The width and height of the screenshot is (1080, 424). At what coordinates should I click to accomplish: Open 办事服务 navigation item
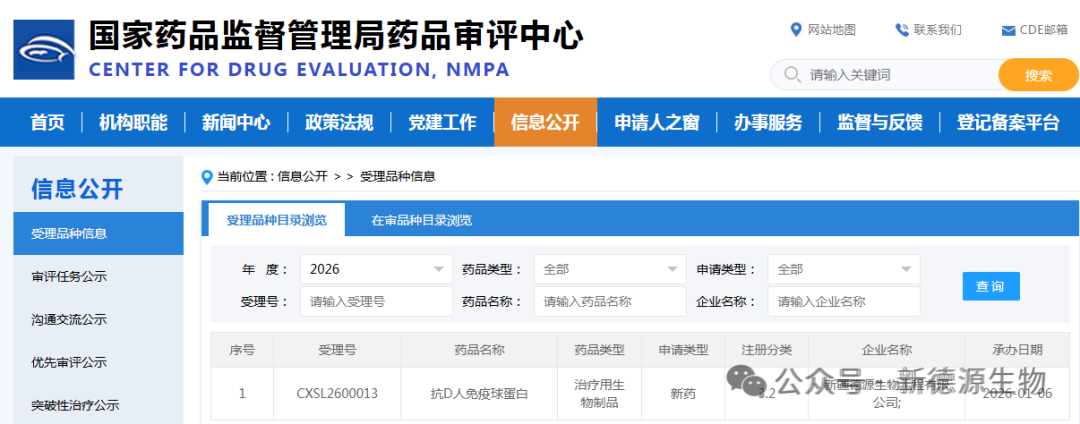[x=768, y=123]
